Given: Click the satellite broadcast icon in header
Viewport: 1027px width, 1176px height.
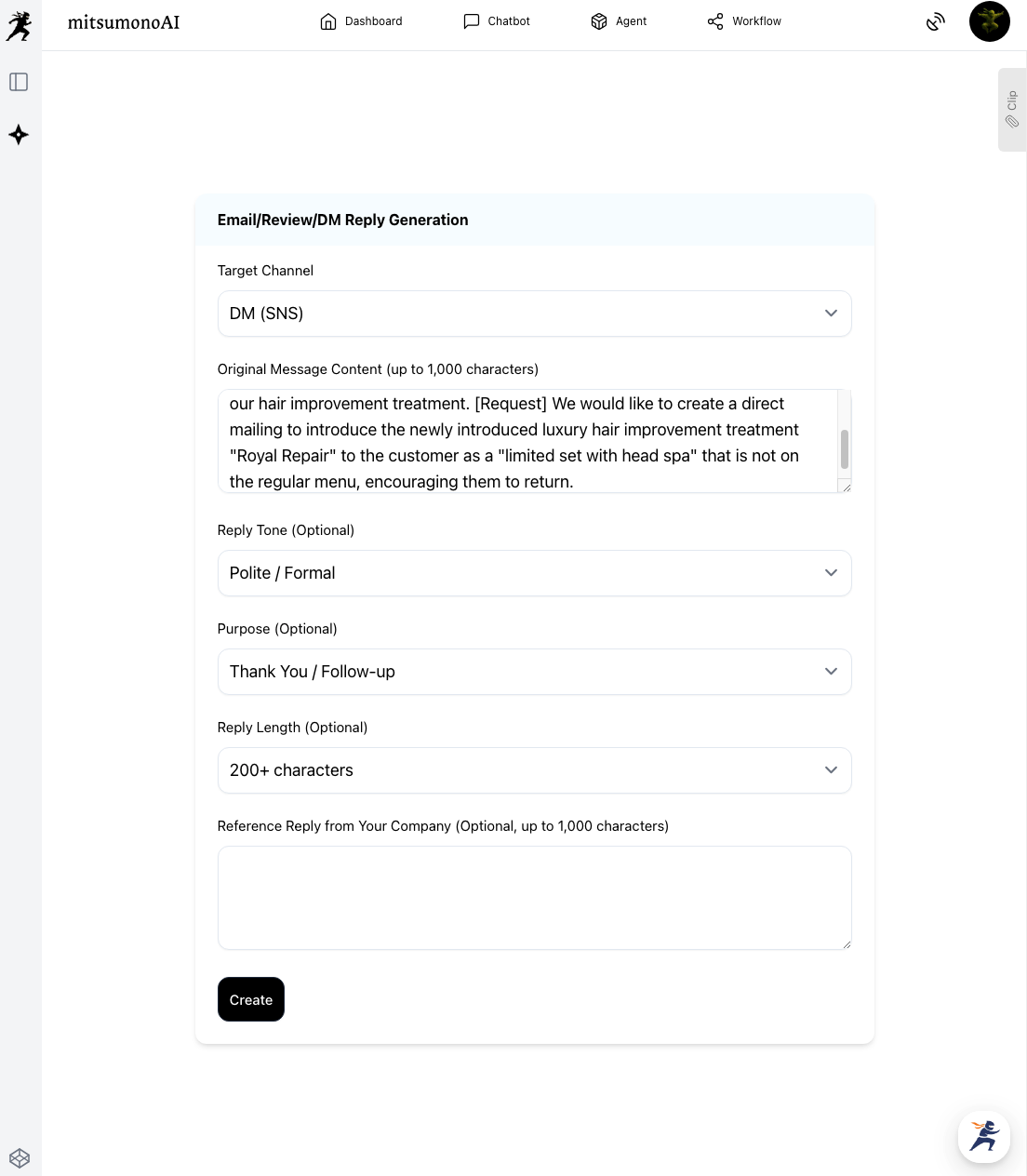Looking at the screenshot, I should [936, 21].
